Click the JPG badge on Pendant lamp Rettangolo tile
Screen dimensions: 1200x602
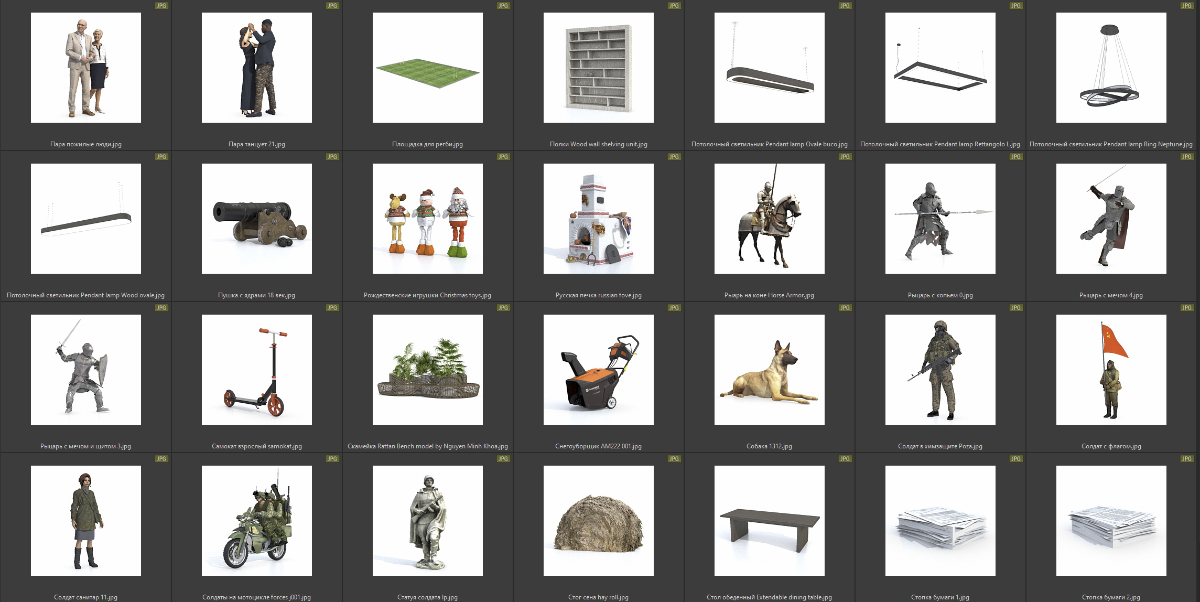(1016, 6)
